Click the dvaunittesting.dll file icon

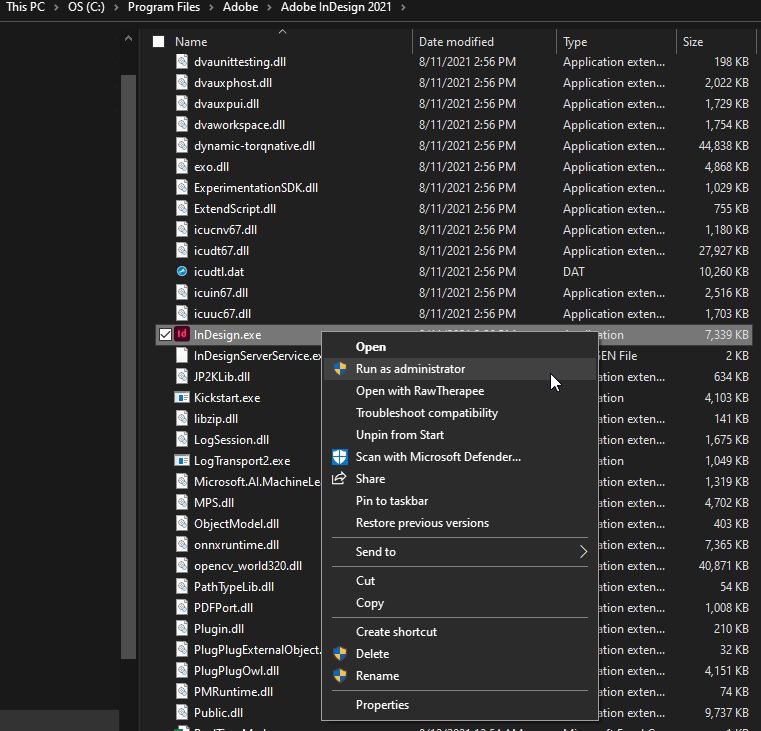[182, 62]
